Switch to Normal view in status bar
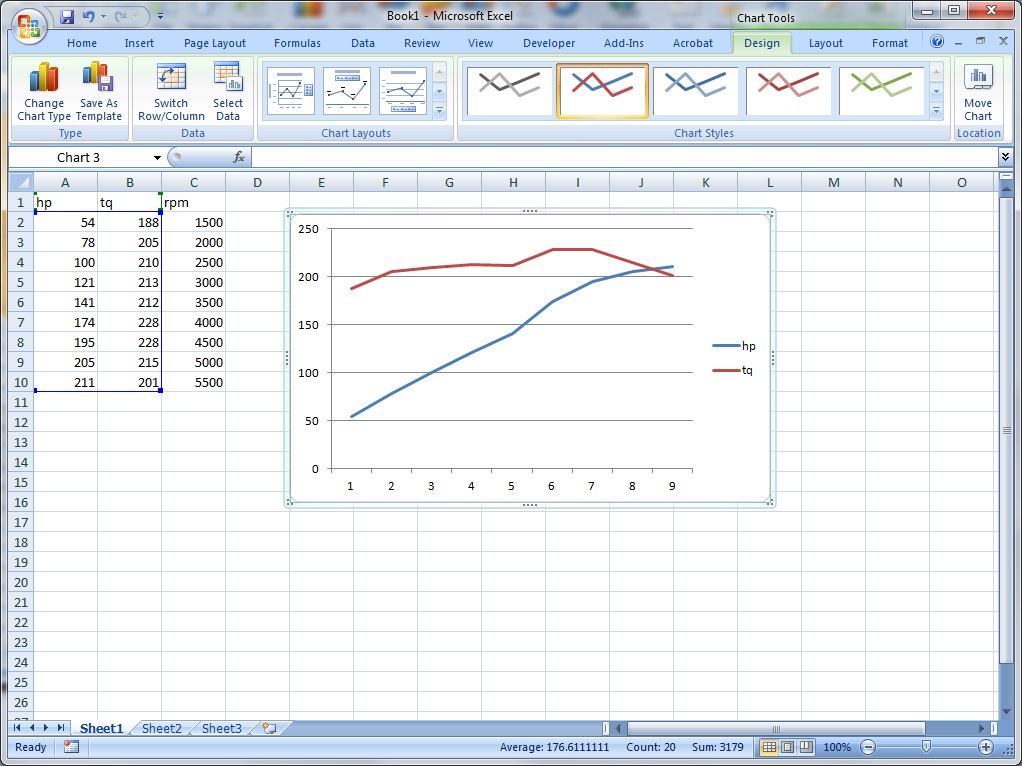The height and width of the screenshot is (766, 1022). (769, 747)
